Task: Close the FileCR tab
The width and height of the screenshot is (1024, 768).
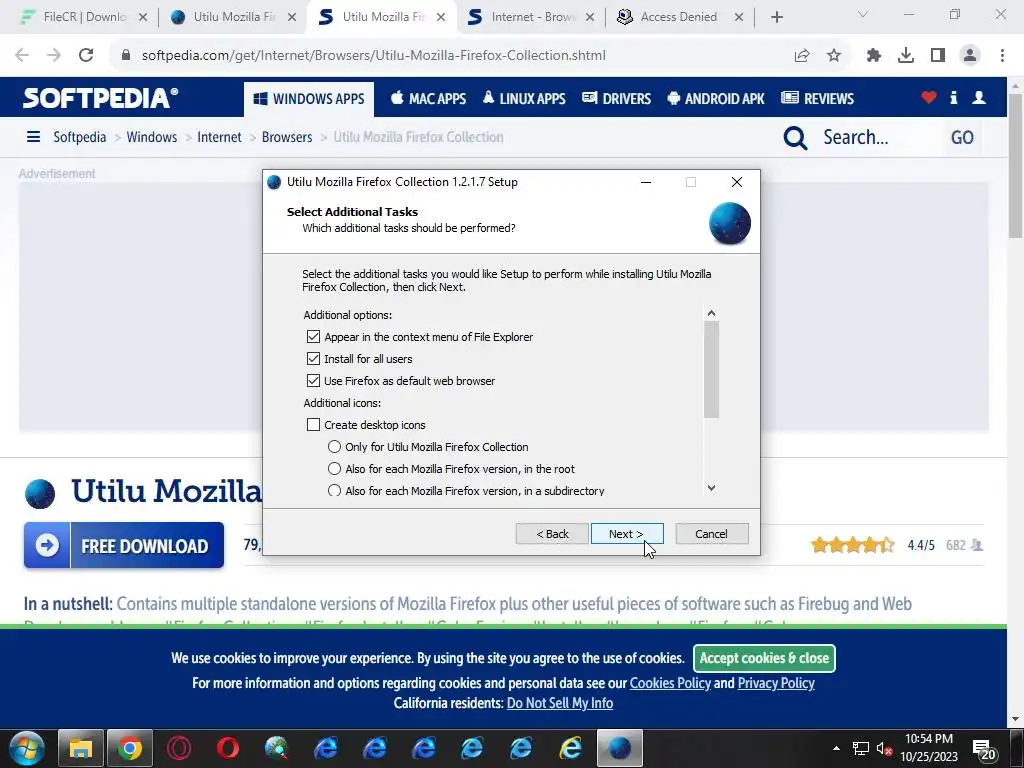Action: 143,18
